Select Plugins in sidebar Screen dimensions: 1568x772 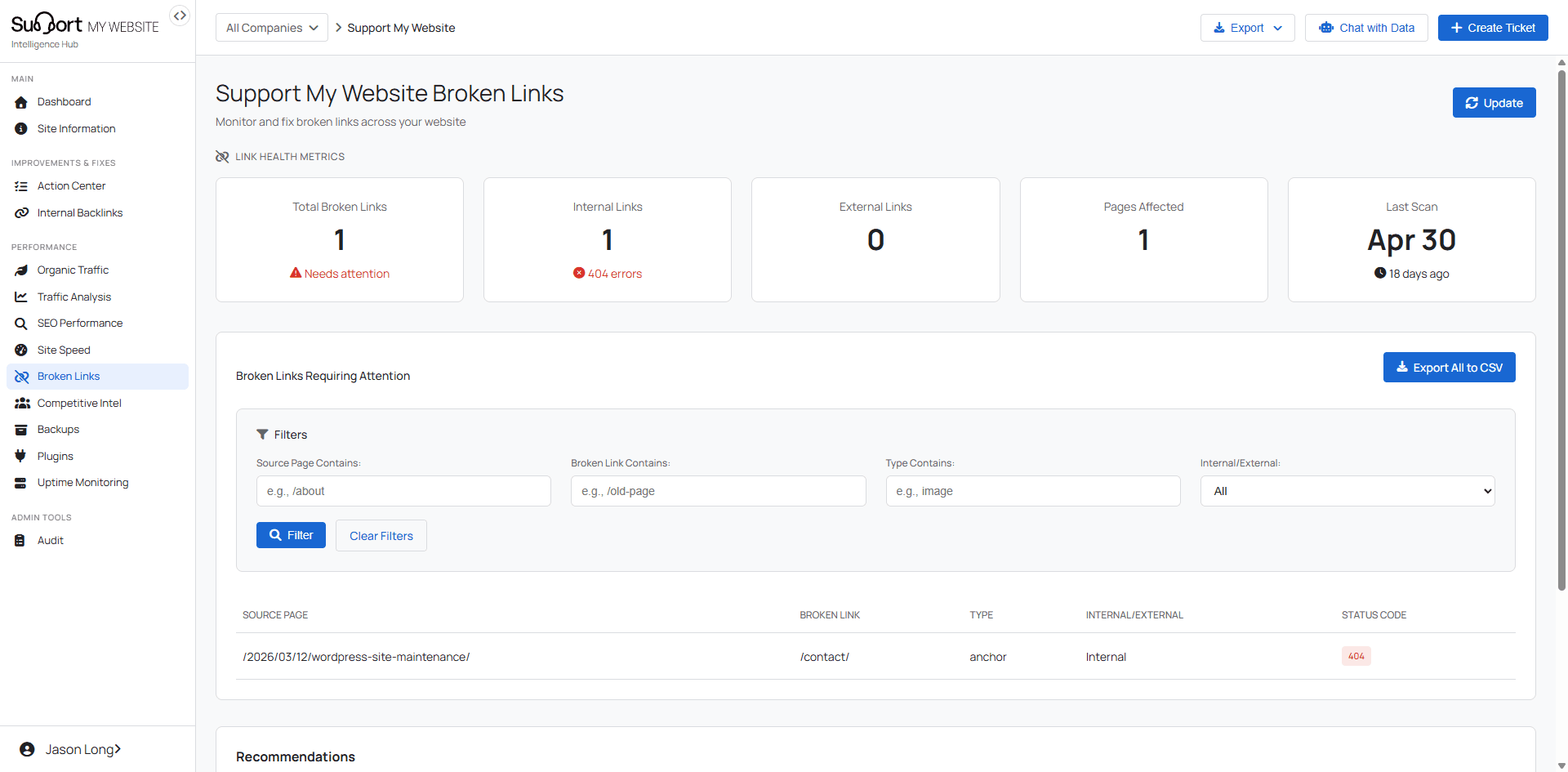[97, 457]
